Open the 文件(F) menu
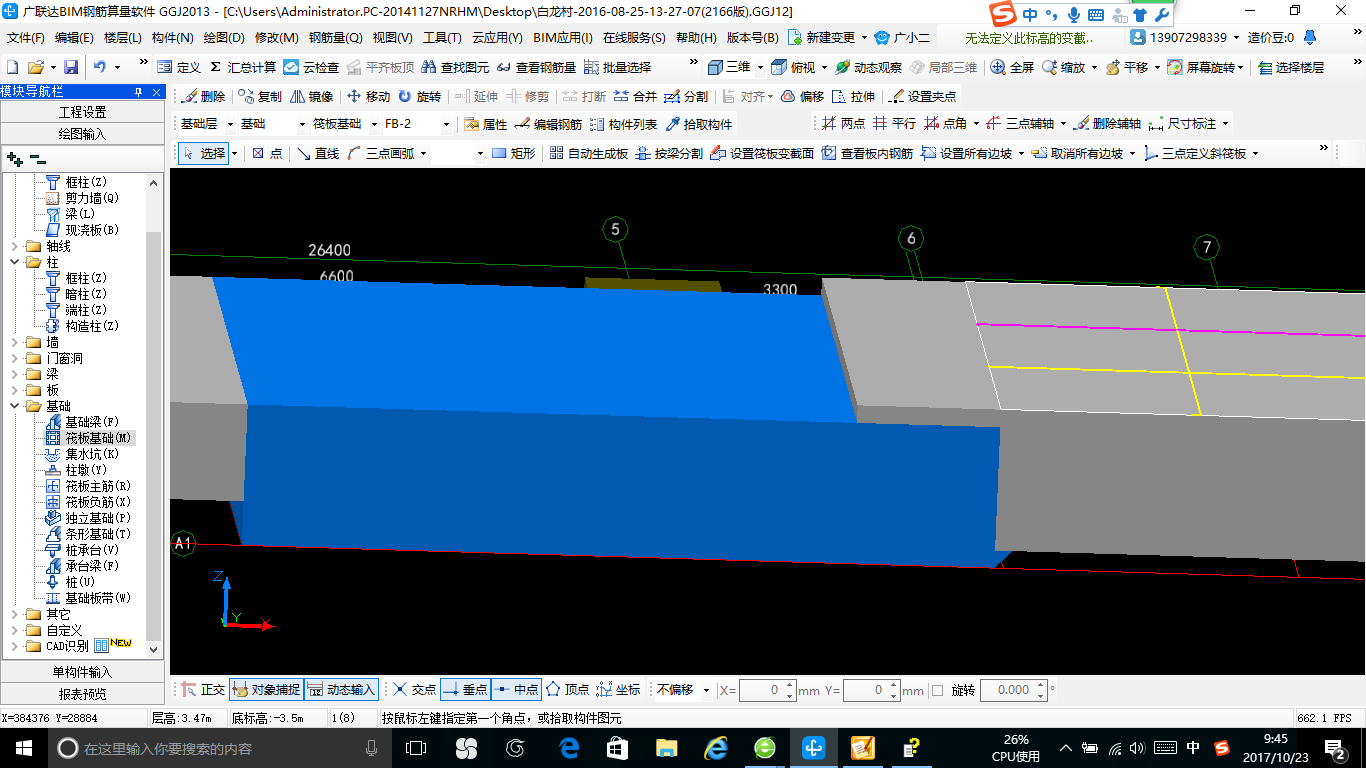 click(26, 38)
